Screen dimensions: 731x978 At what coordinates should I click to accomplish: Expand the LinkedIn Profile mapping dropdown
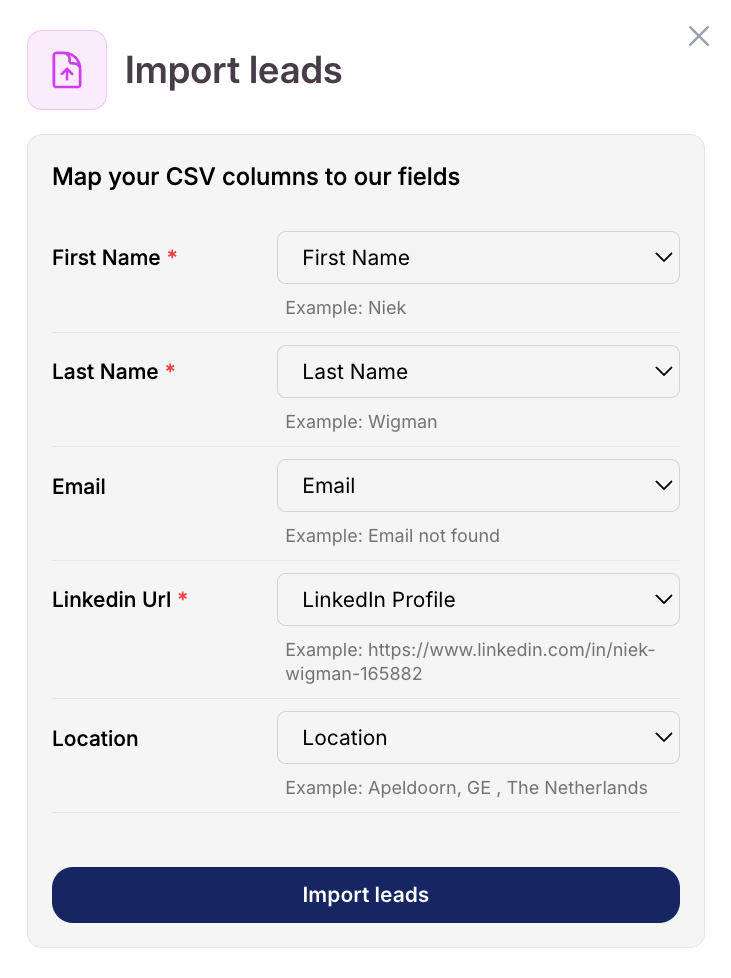[x=478, y=600]
